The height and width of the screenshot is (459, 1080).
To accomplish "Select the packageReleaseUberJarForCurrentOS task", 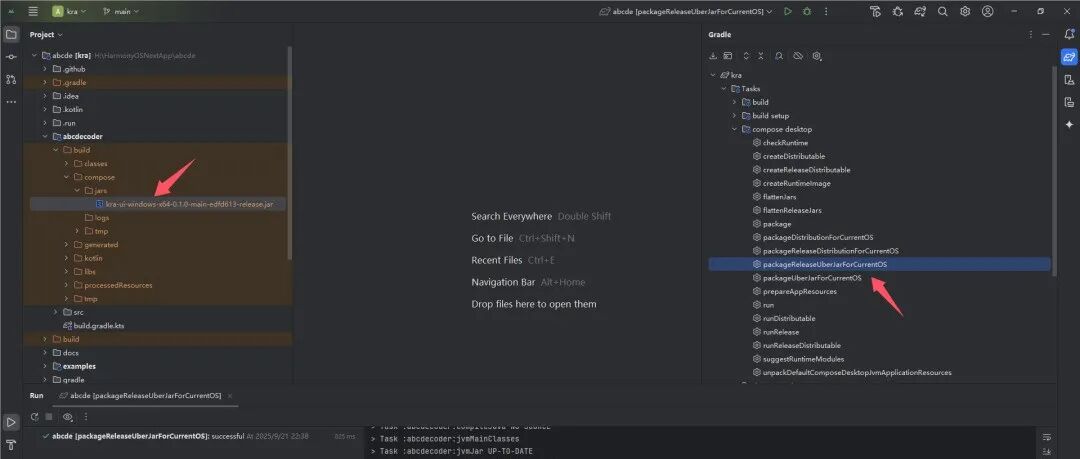I will coord(880,264).
